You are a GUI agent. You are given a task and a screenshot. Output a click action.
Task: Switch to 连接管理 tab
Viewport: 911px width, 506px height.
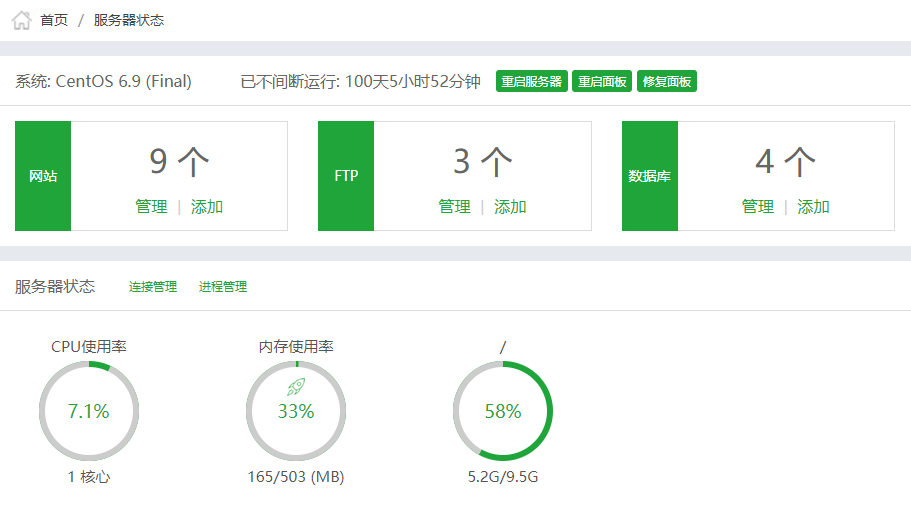pyautogui.click(x=153, y=287)
